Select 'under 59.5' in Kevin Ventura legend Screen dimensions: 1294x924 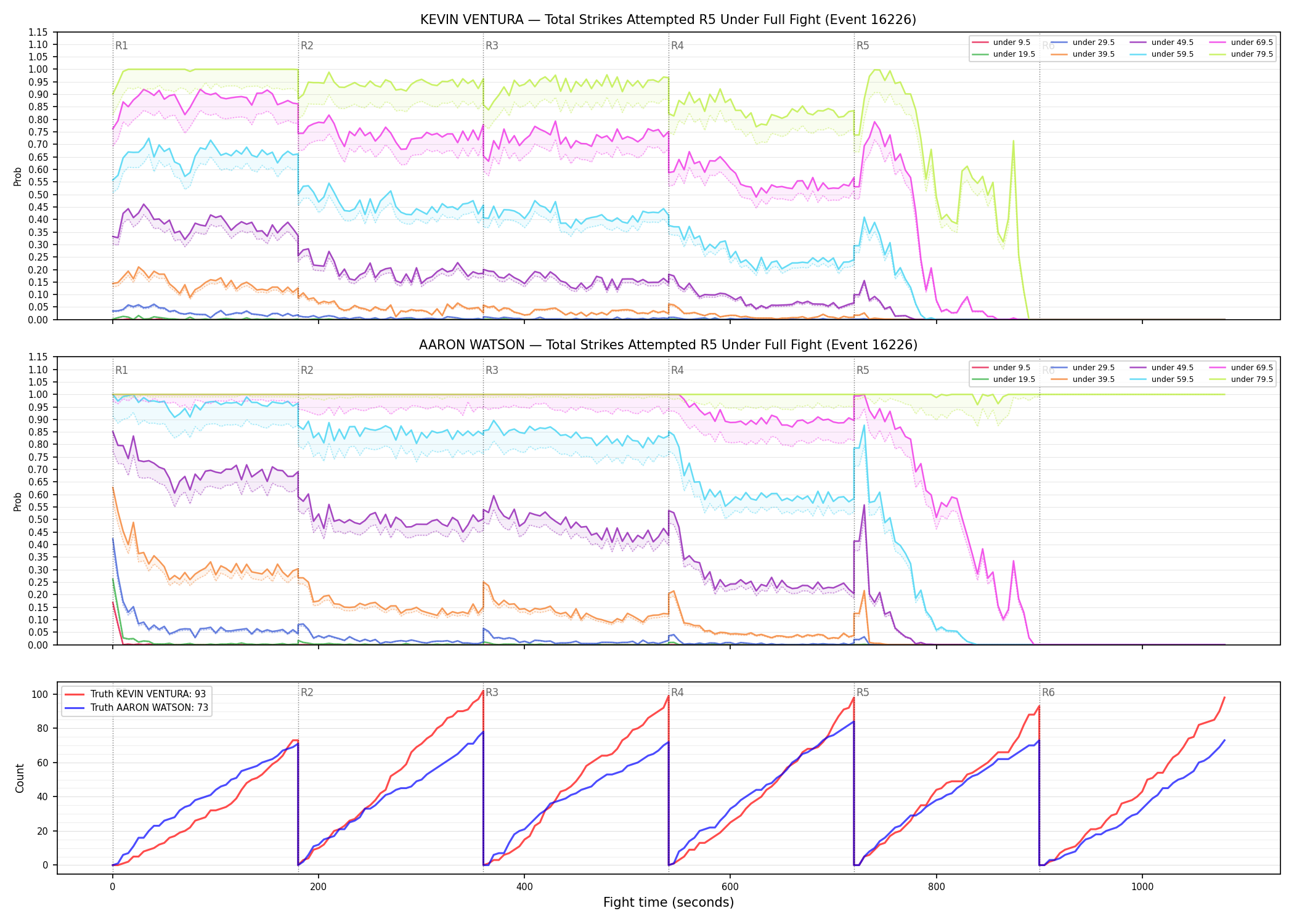[1173, 54]
